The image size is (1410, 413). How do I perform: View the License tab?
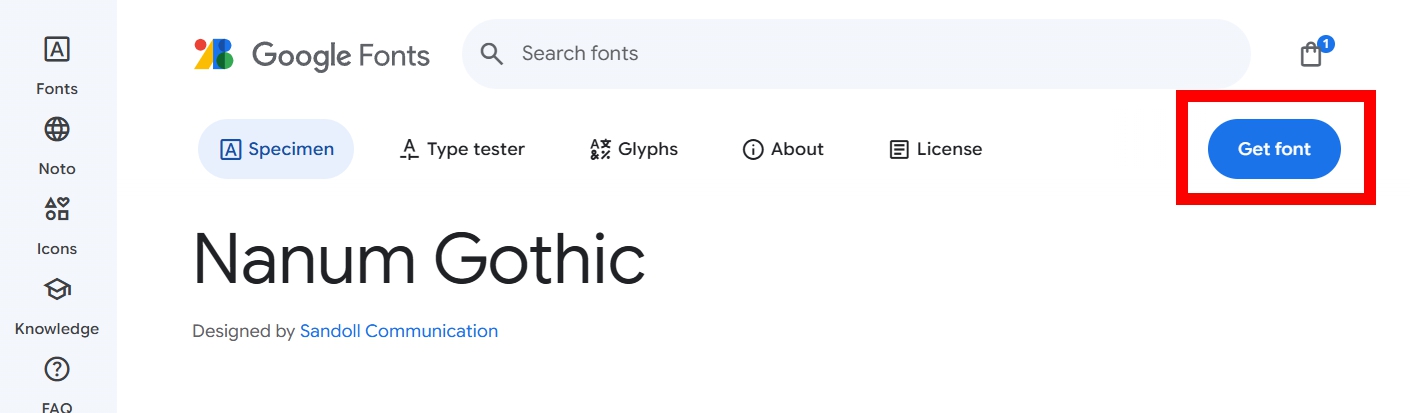point(935,149)
